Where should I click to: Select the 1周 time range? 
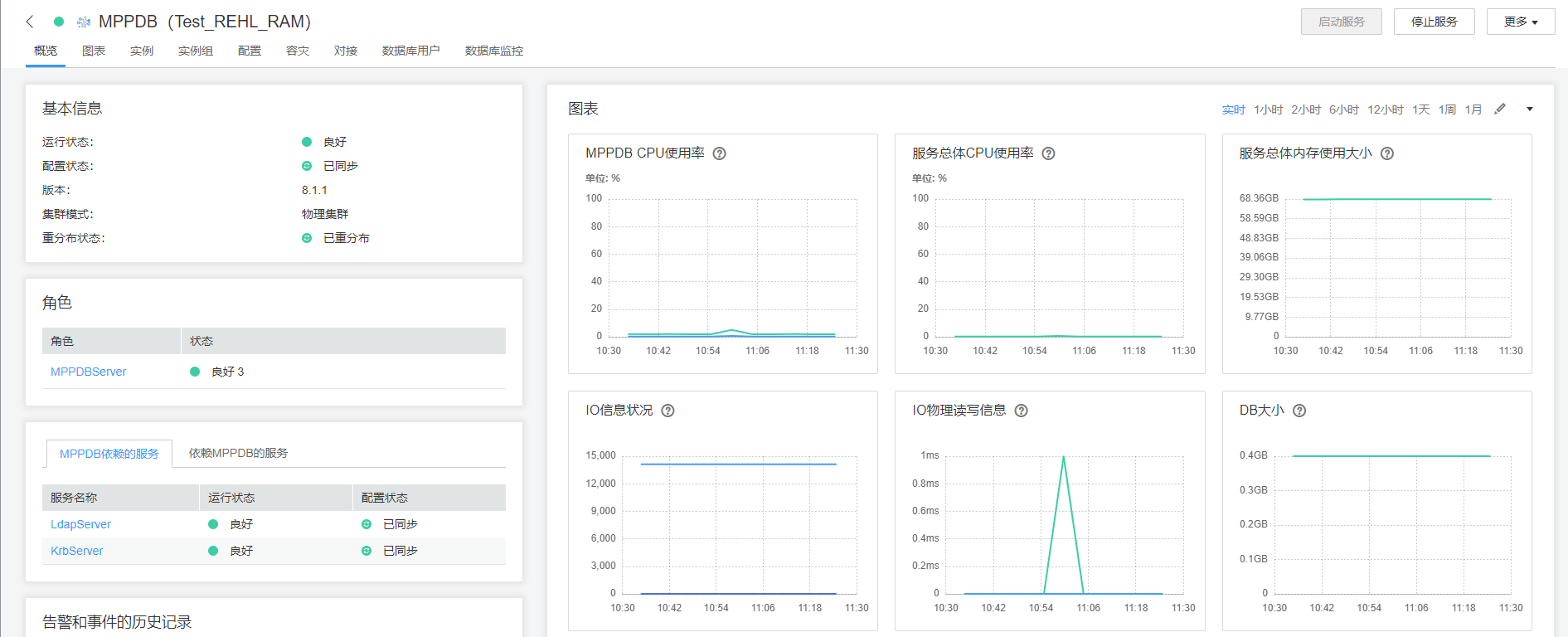click(1448, 109)
